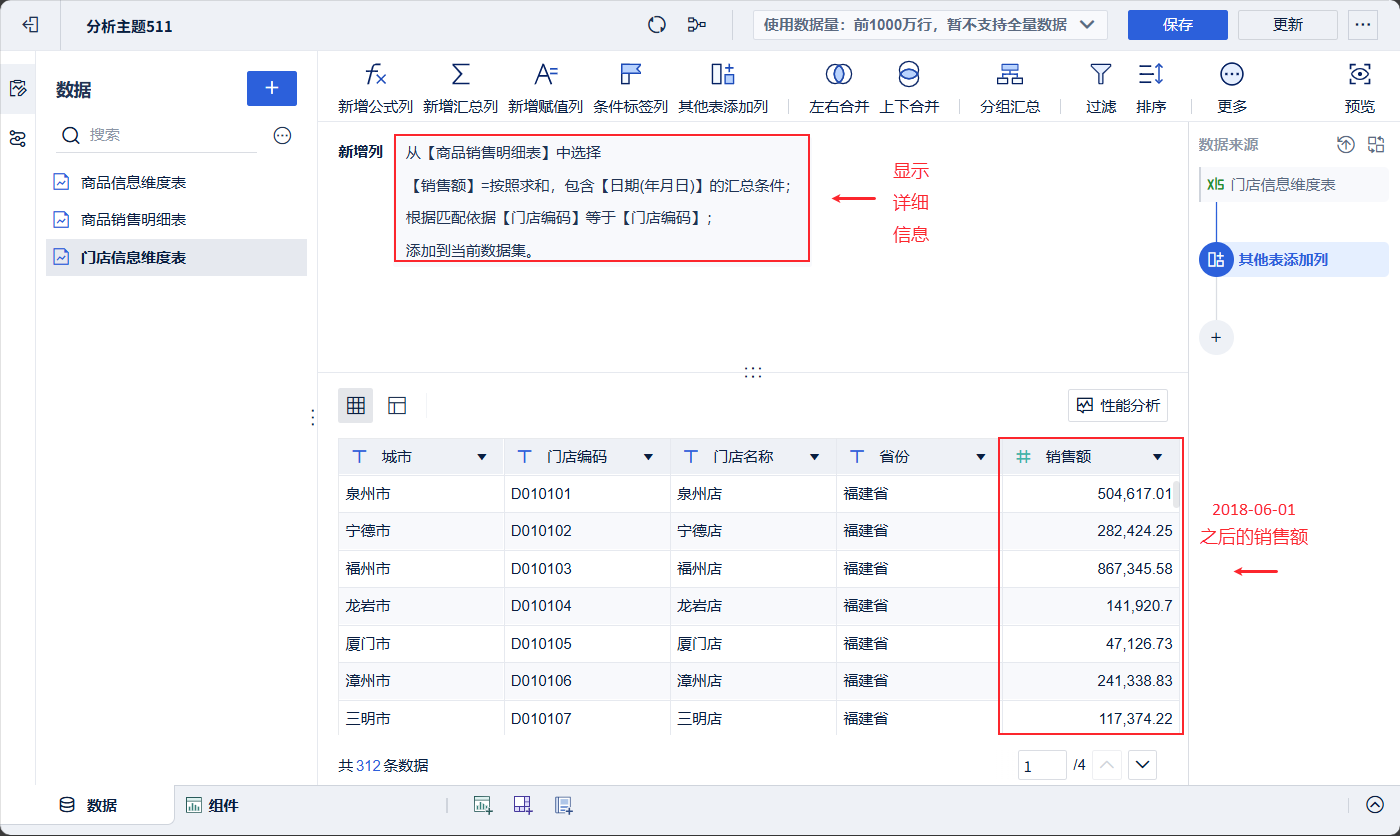The image size is (1400, 836).
Task: Select the 条件标签列 tool
Action: pyautogui.click(x=630, y=88)
